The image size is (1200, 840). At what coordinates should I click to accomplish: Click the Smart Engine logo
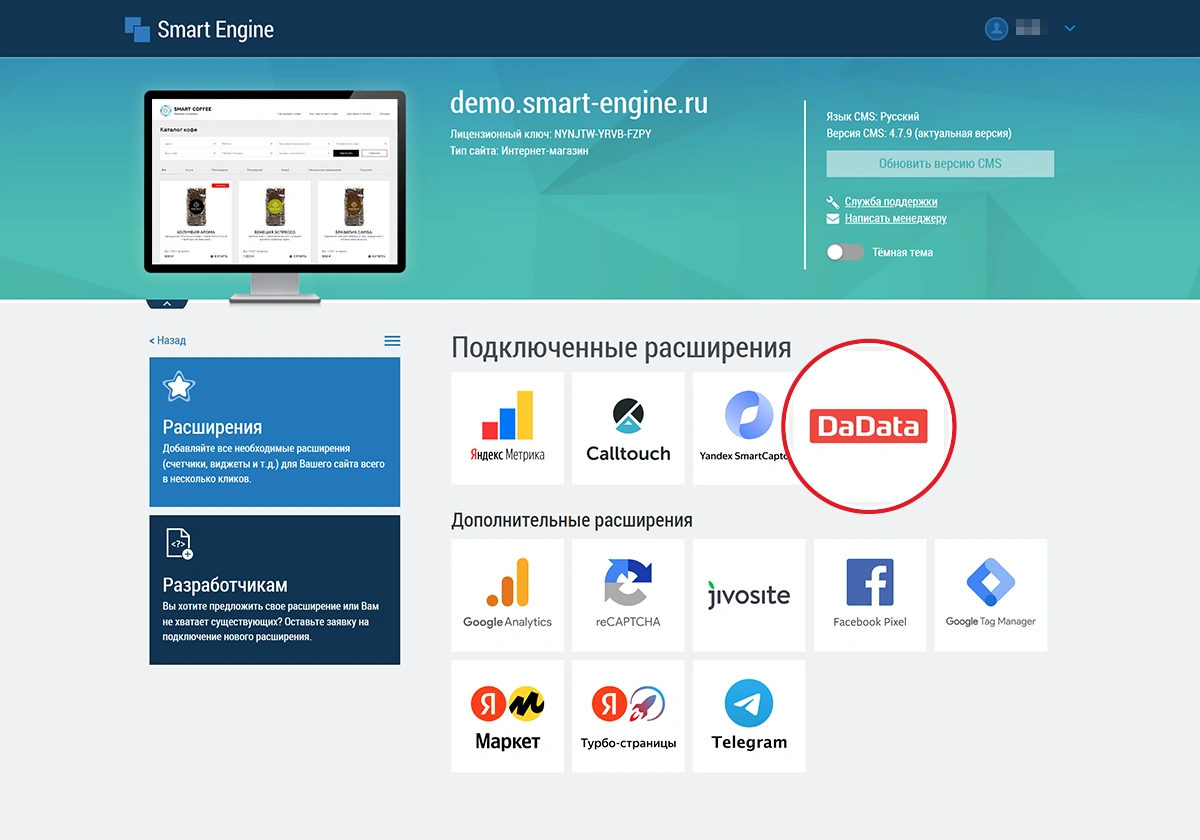coord(199,29)
